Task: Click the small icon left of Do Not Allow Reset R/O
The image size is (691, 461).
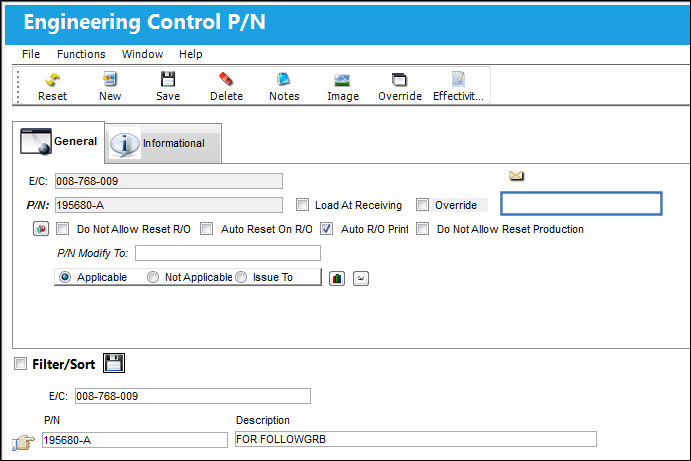Action: pos(41,229)
